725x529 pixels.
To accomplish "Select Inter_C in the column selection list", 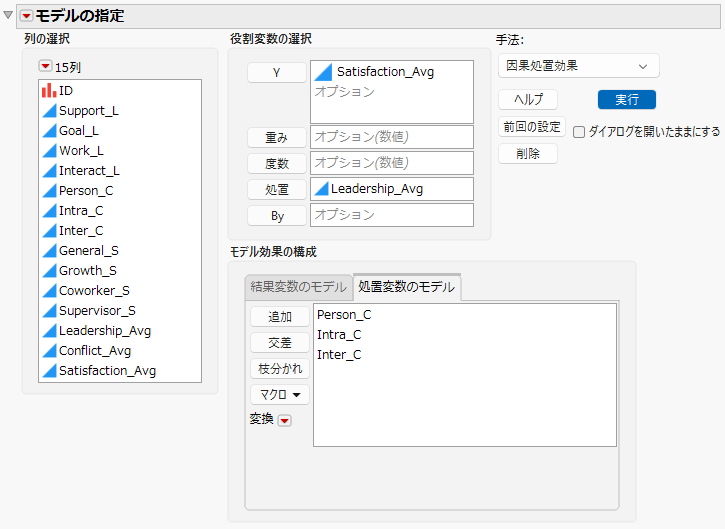I will click(x=81, y=231).
